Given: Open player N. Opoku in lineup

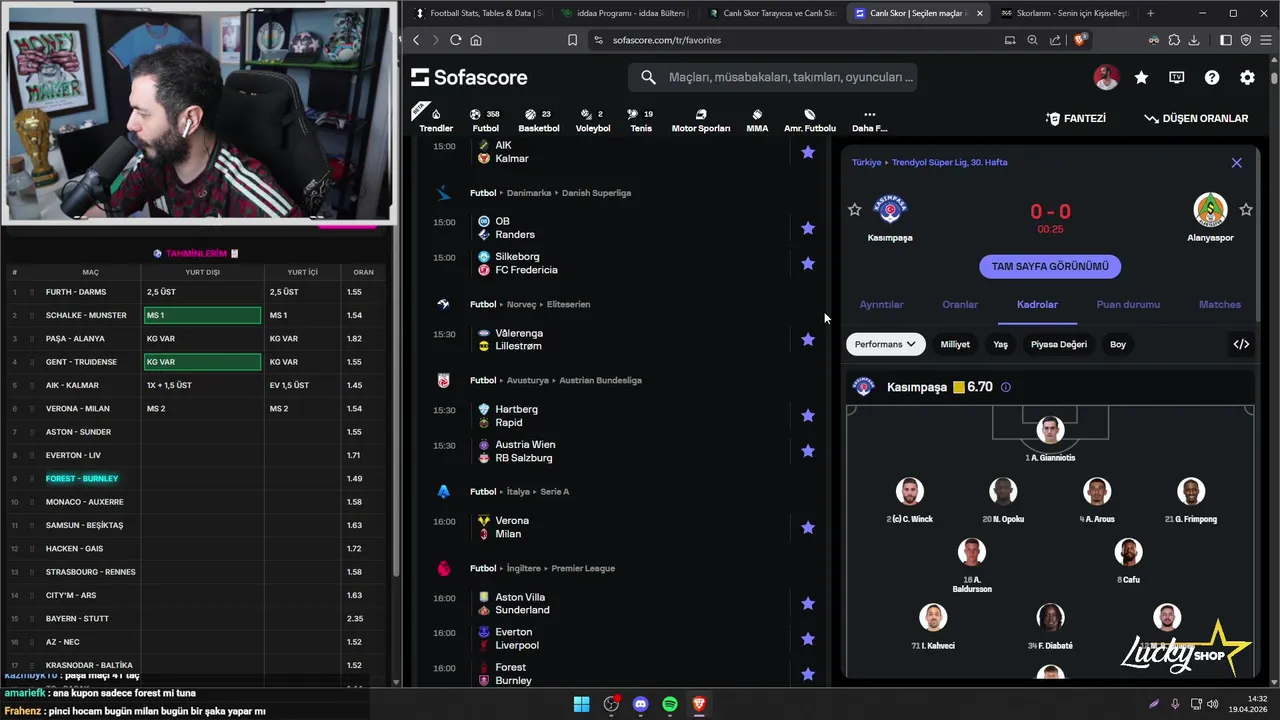Looking at the screenshot, I should [x=1003, y=501].
